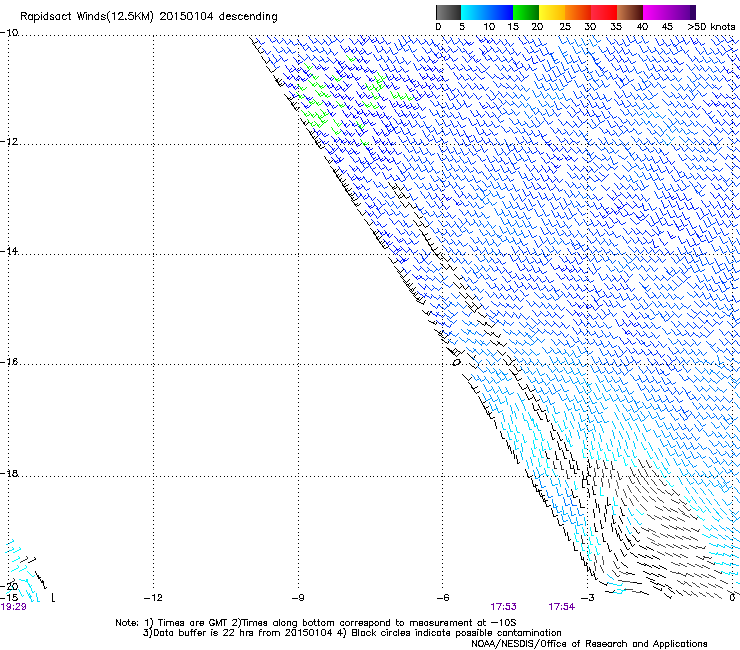Click the blue 10-15 knots legend color
This screenshot has height=650, width=740.
click(500, 12)
